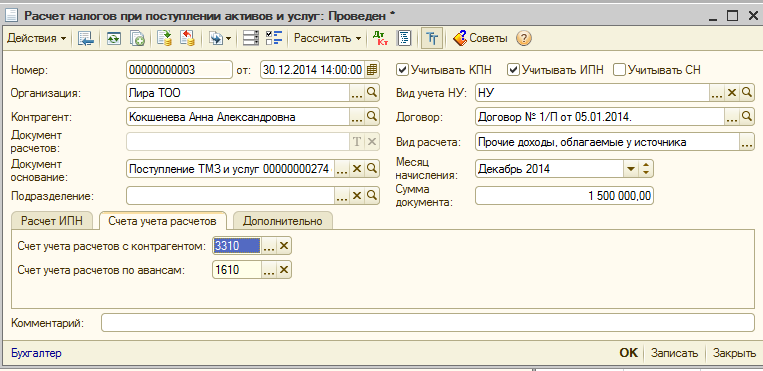Click the date field 30.12.2014 14:00:00

click(x=312, y=70)
